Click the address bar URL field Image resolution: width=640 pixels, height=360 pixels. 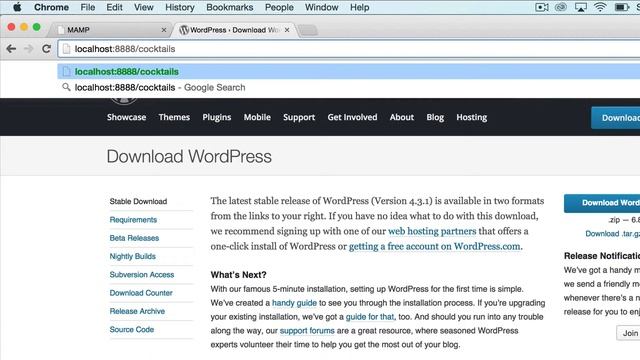coord(349,49)
